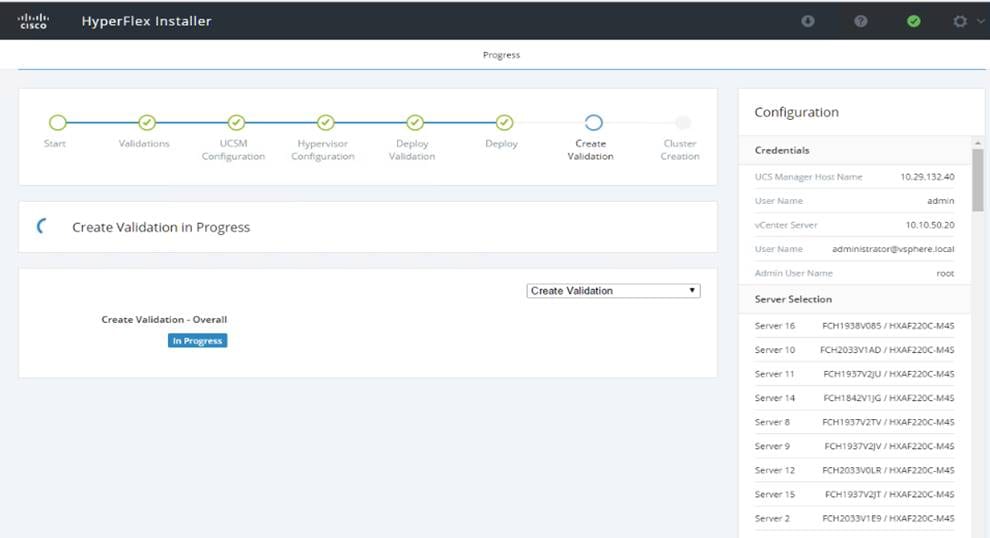Click the Create Validation in Progress heading
The image size is (990, 538).
pos(161,227)
